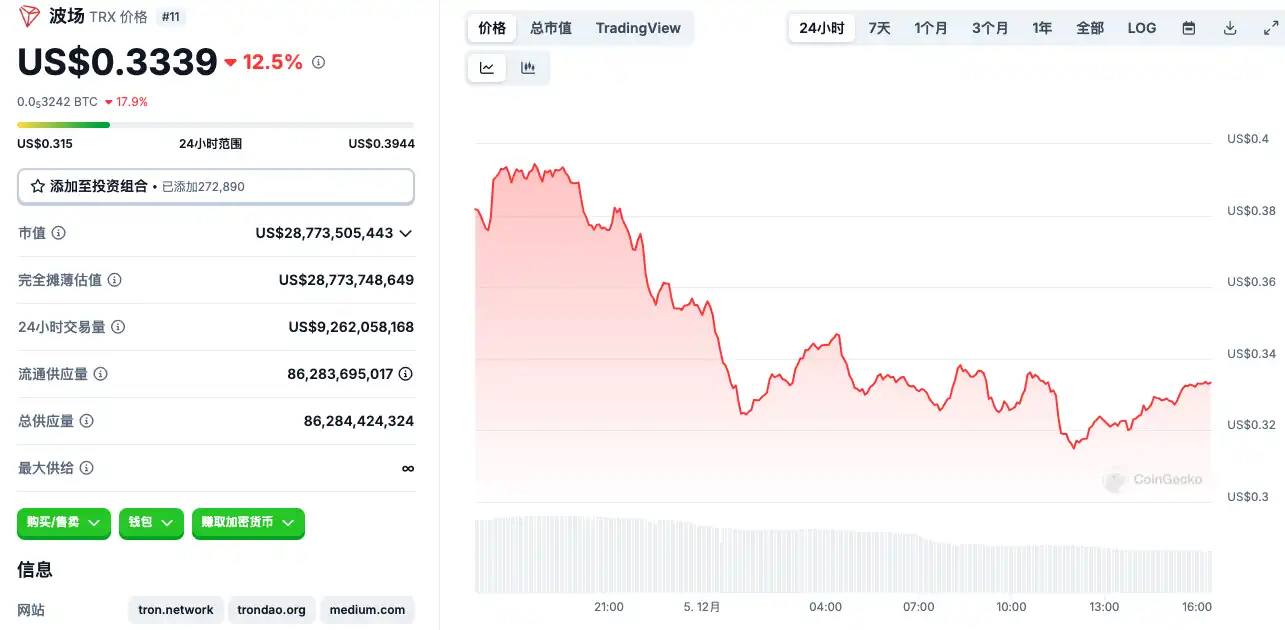Click the info icon beside 市值

coord(59,233)
